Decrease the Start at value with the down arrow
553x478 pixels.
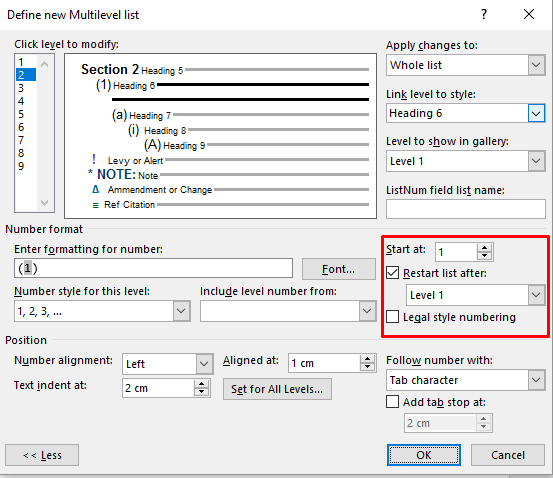coord(485,256)
